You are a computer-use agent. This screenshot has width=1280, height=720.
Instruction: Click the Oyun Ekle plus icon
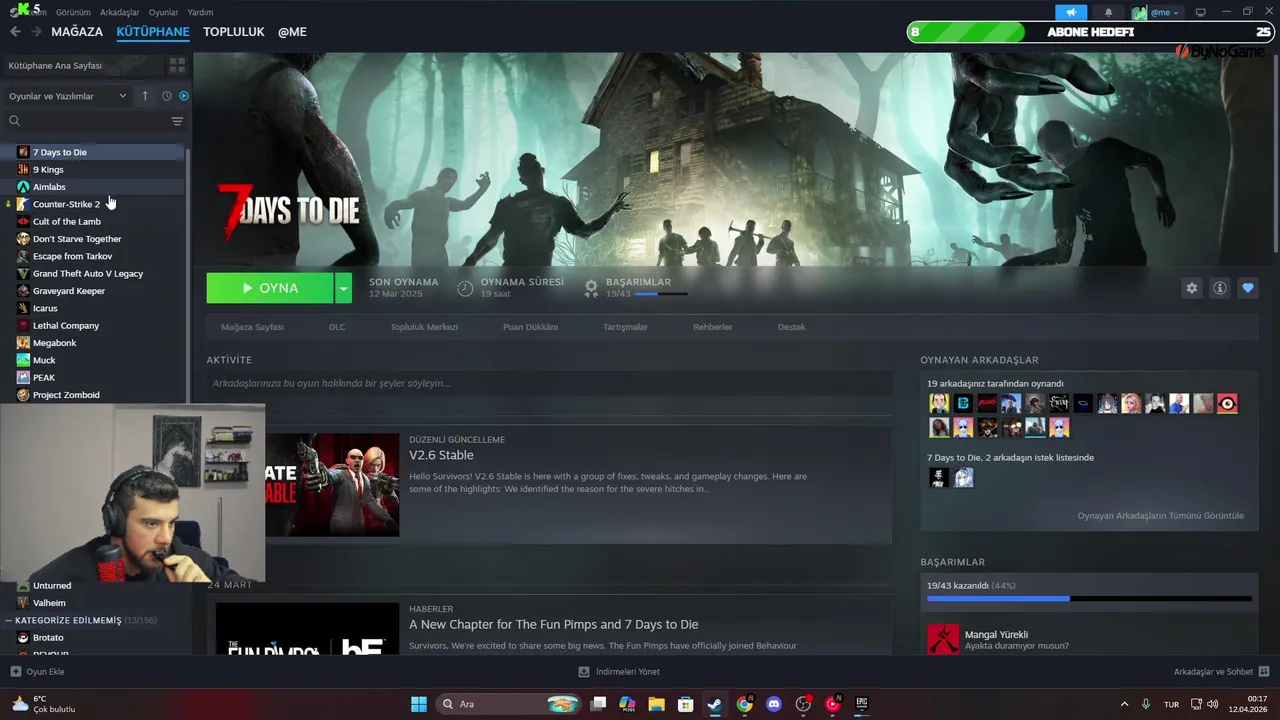point(15,671)
